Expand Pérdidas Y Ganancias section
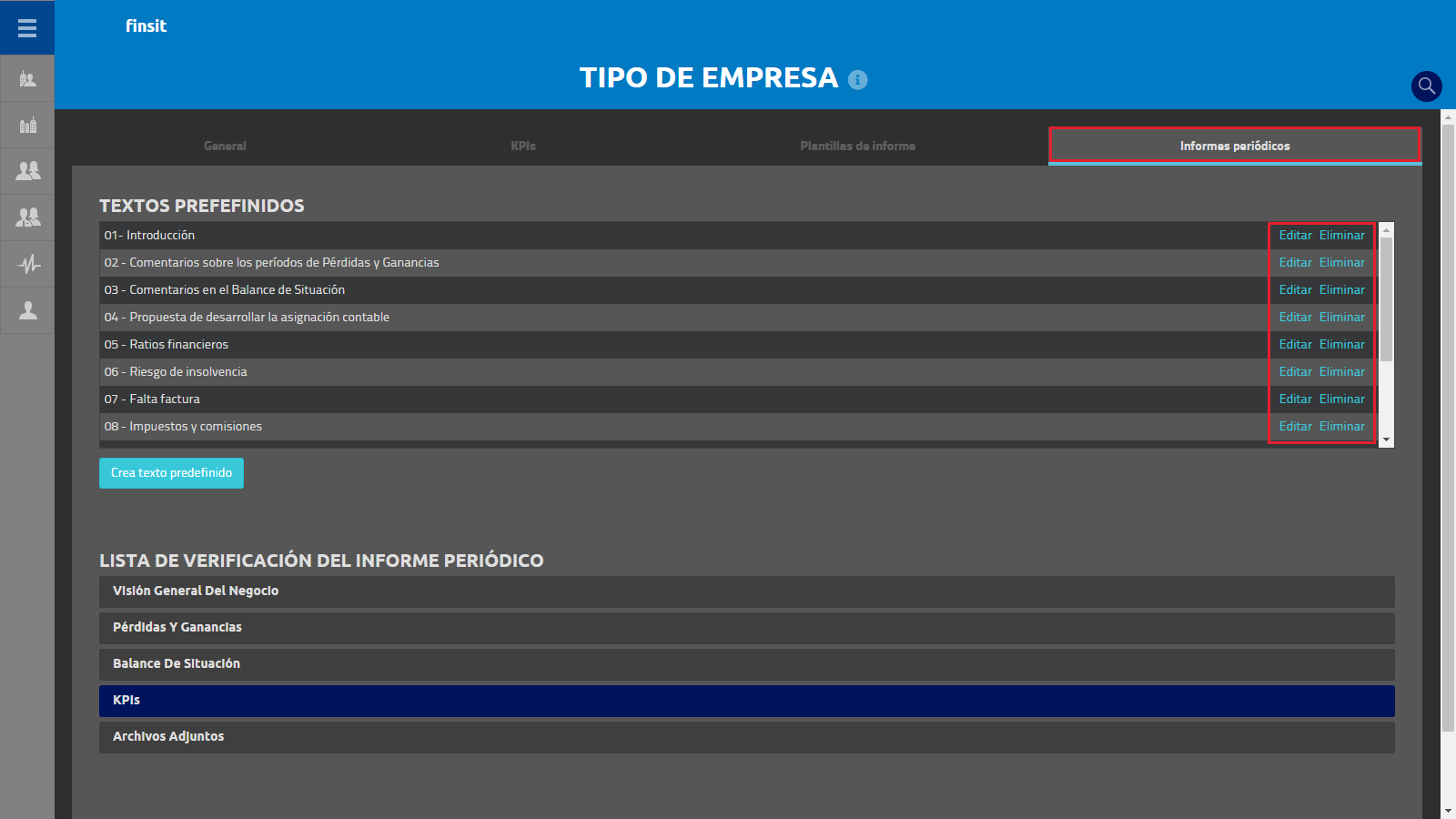 (746, 628)
